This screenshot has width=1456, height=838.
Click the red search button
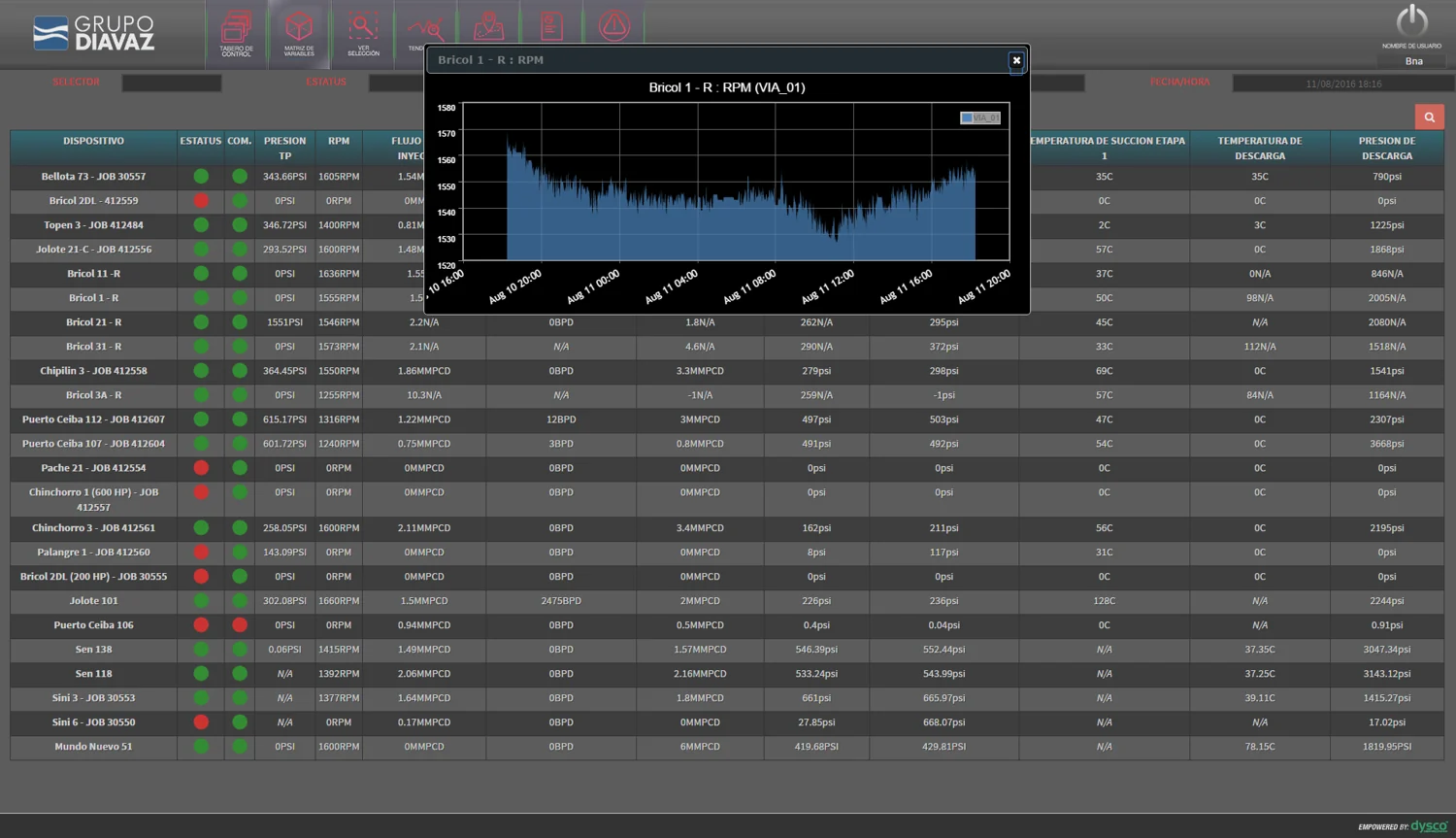coord(1429,117)
